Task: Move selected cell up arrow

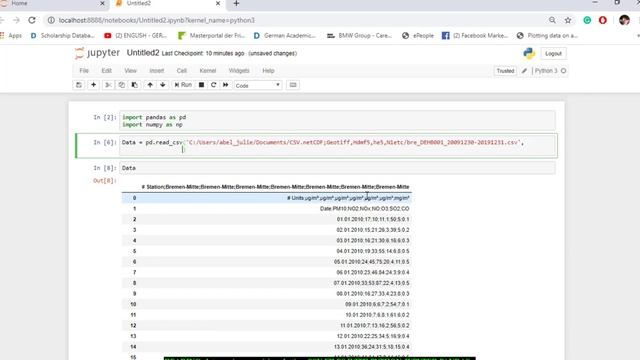Action: coord(150,85)
